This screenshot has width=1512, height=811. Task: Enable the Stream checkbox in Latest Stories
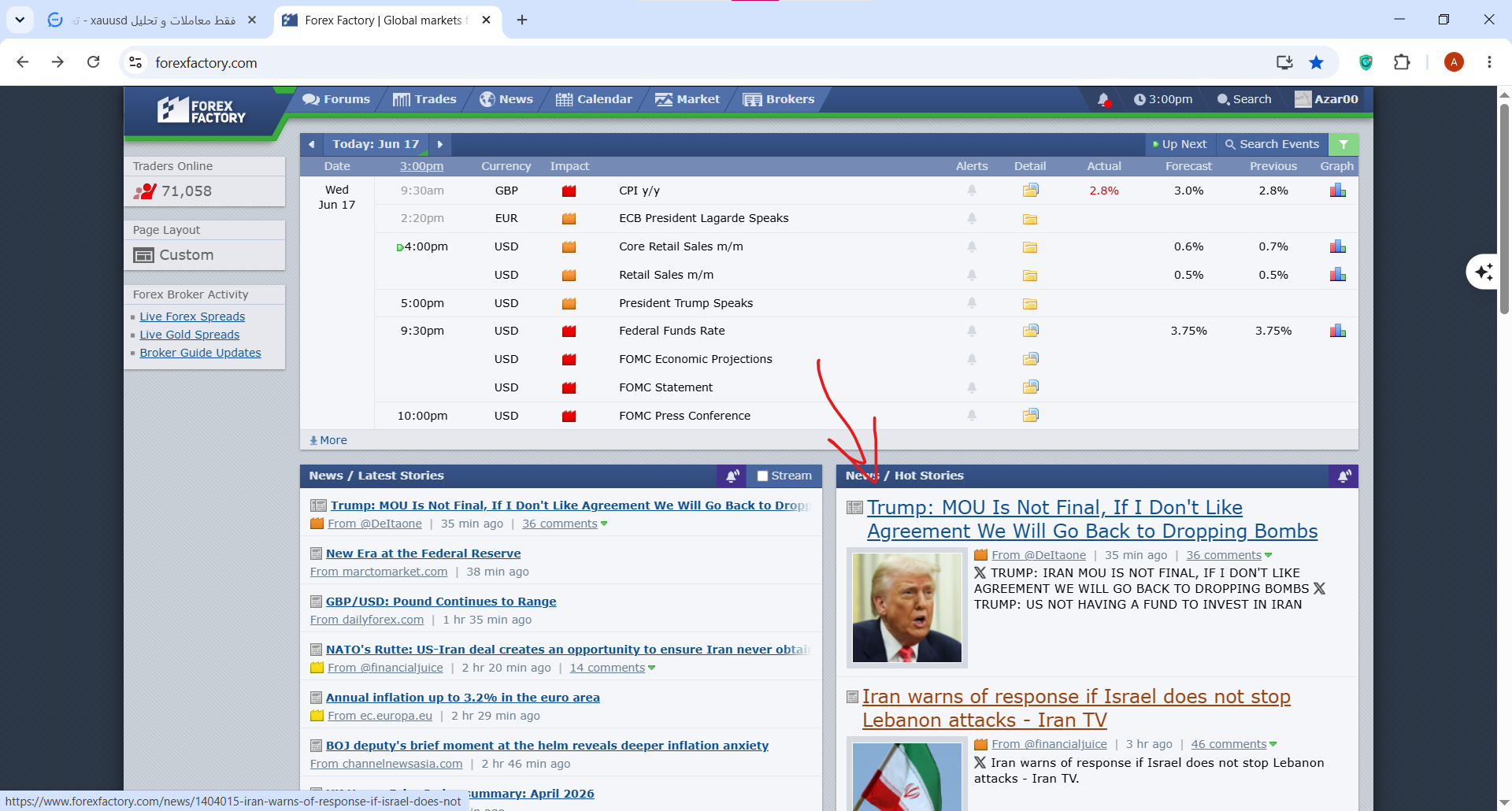point(762,476)
